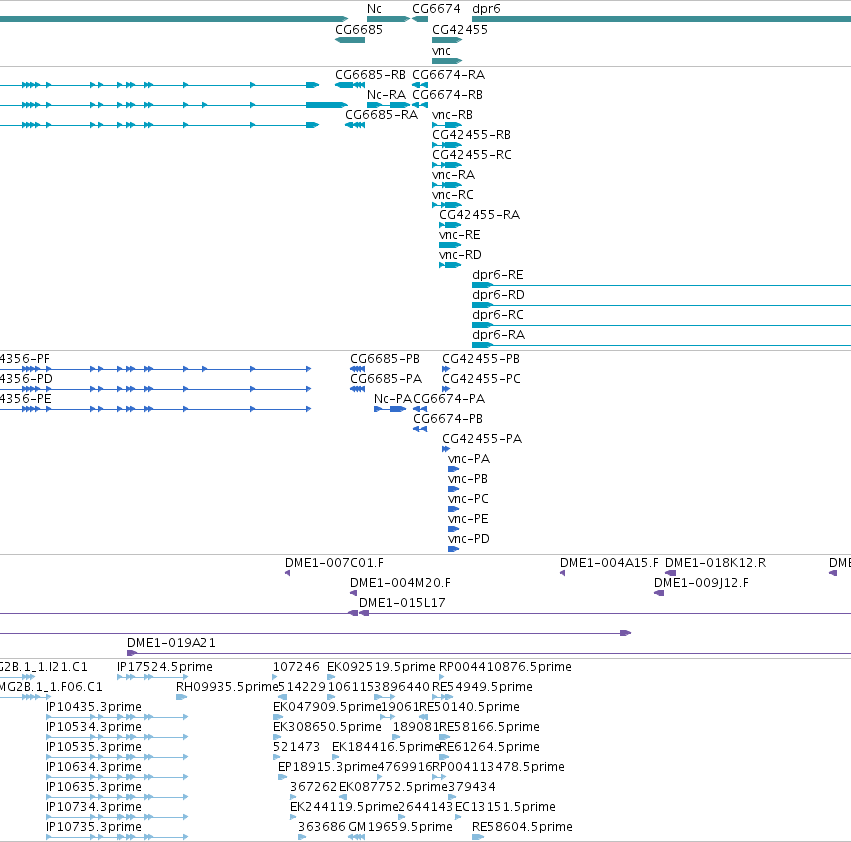This screenshot has height=842, width=851.
Task: Click protein label vnc-PE
Action: tap(468, 518)
